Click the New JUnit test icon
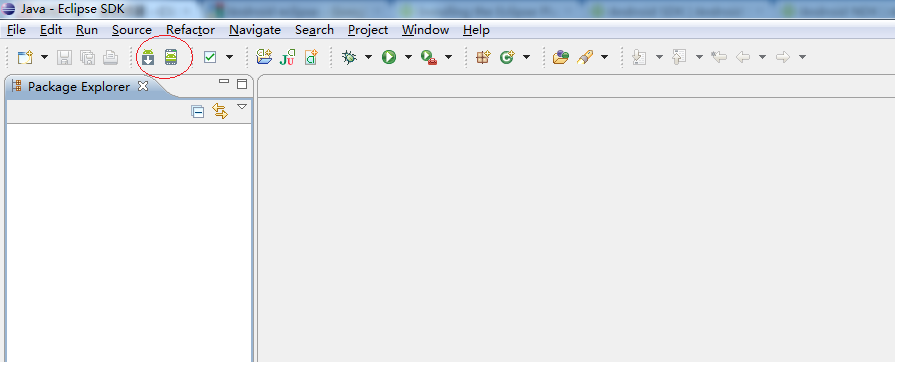897x374 pixels. click(x=287, y=57)
